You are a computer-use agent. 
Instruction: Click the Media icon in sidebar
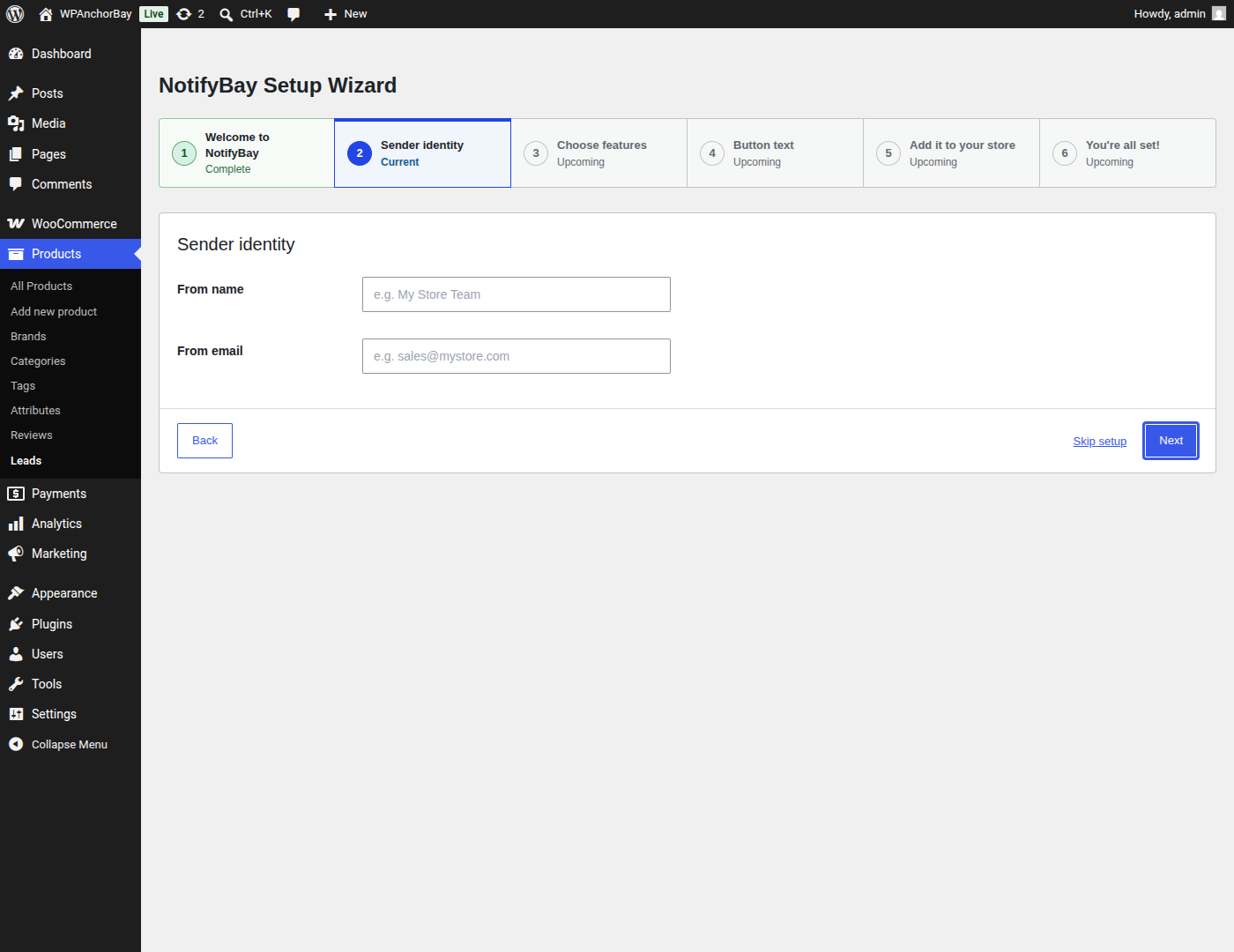pos(16,123)
